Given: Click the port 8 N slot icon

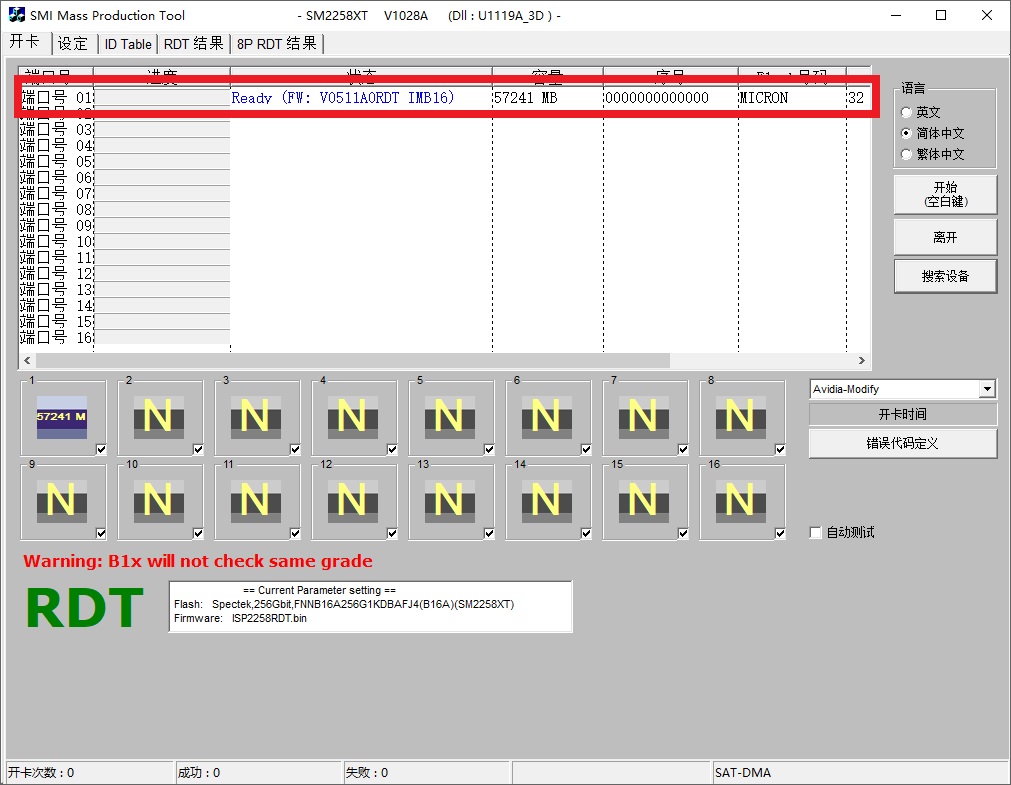Looking at the screenshot, I should (x=740, y=415).
